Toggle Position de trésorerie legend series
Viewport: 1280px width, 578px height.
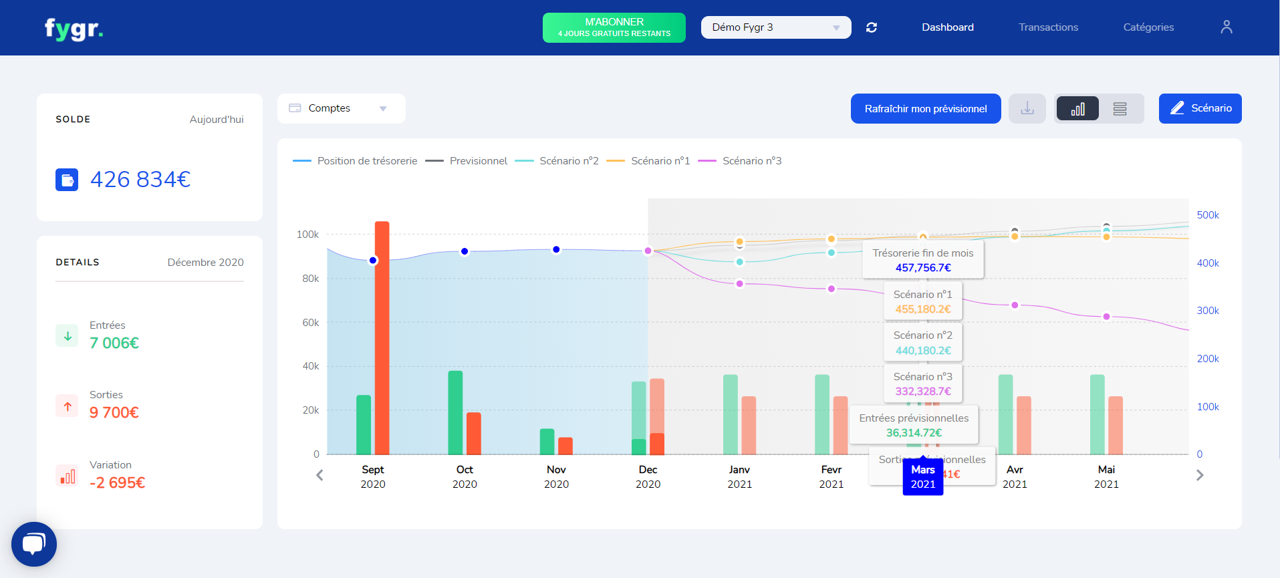click(x=355, y=161)
